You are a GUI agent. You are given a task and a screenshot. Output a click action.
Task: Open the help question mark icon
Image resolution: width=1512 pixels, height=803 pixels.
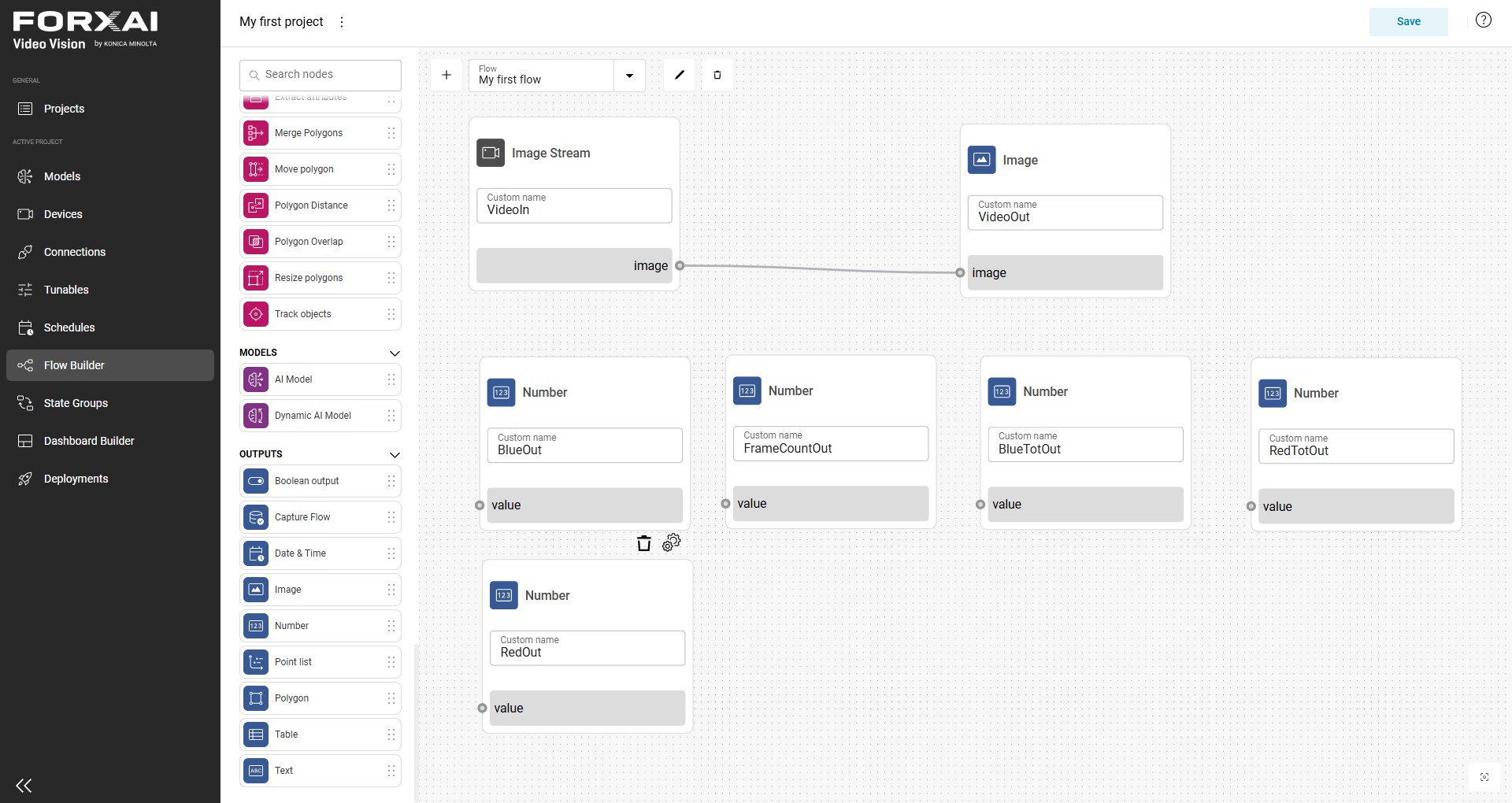1484,20
